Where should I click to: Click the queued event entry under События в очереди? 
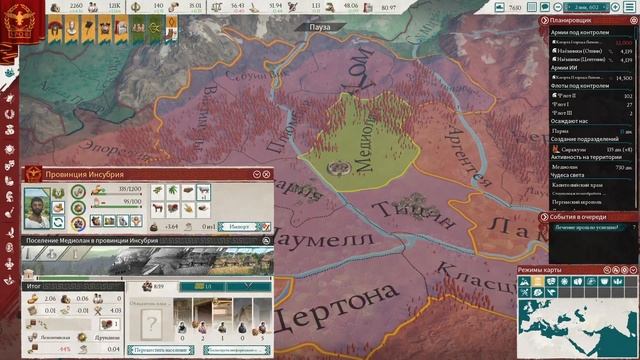coord(586,227)
